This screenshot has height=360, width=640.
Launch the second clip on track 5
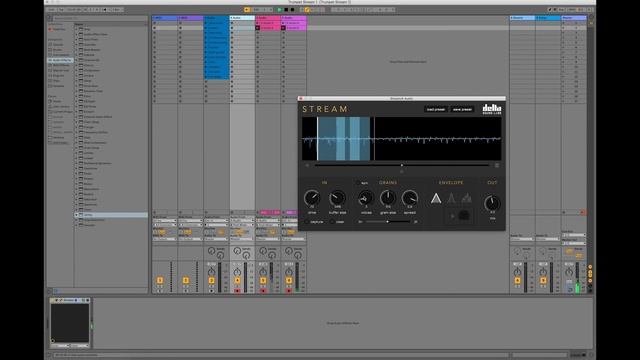click(258, 28)
